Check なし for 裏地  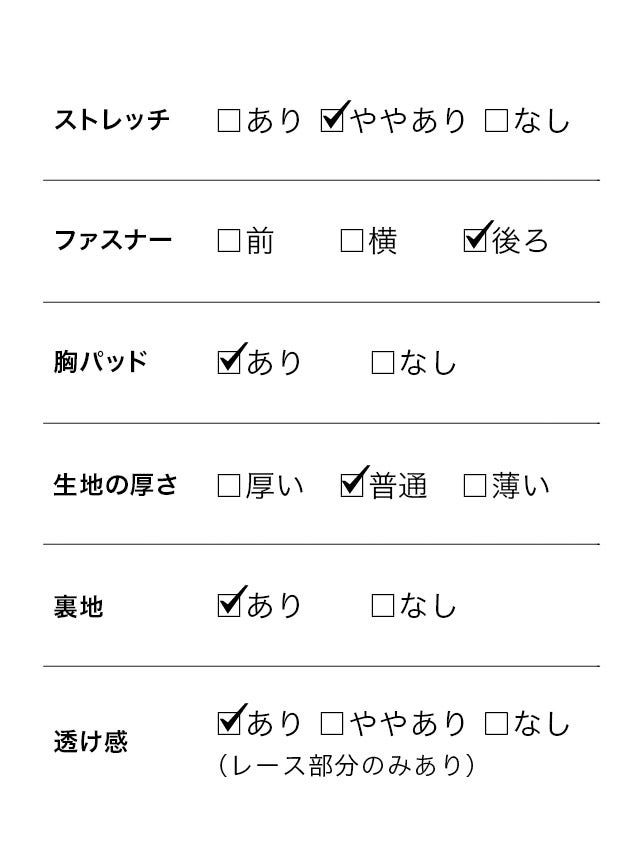(383, 605)
